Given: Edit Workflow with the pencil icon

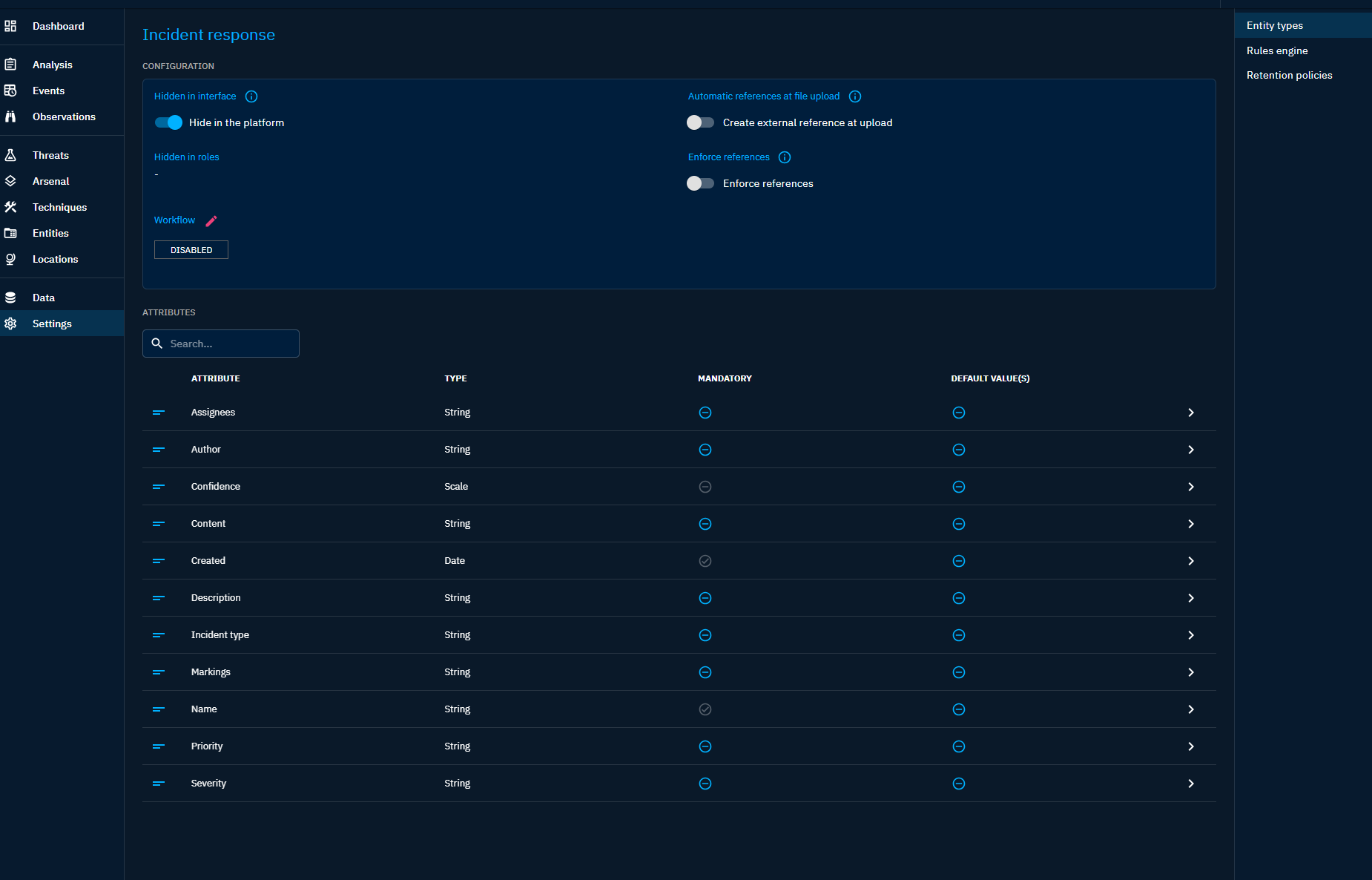Looking at the screenshot, I should pyautogui.click(x=211, y=221).
